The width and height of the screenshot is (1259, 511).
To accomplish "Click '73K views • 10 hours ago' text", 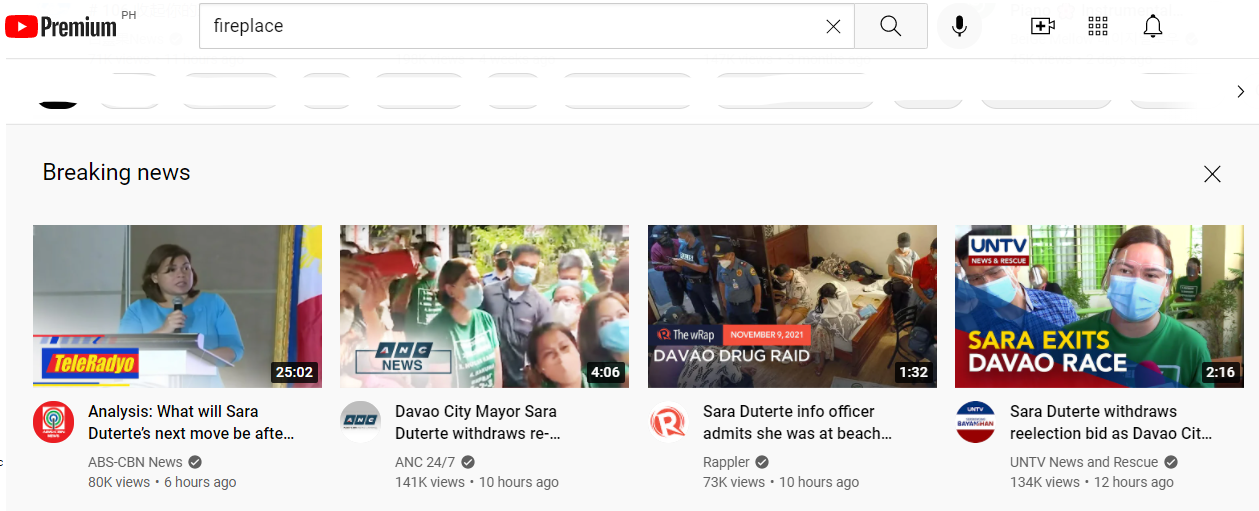I will (x=781, y=482).
